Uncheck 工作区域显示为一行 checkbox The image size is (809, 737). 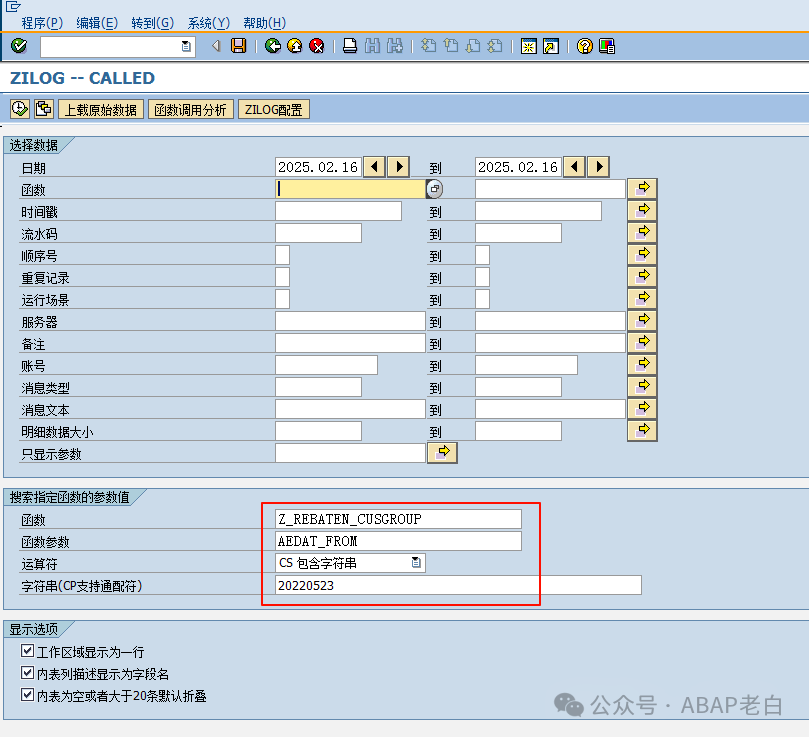[x=27, y=650]
